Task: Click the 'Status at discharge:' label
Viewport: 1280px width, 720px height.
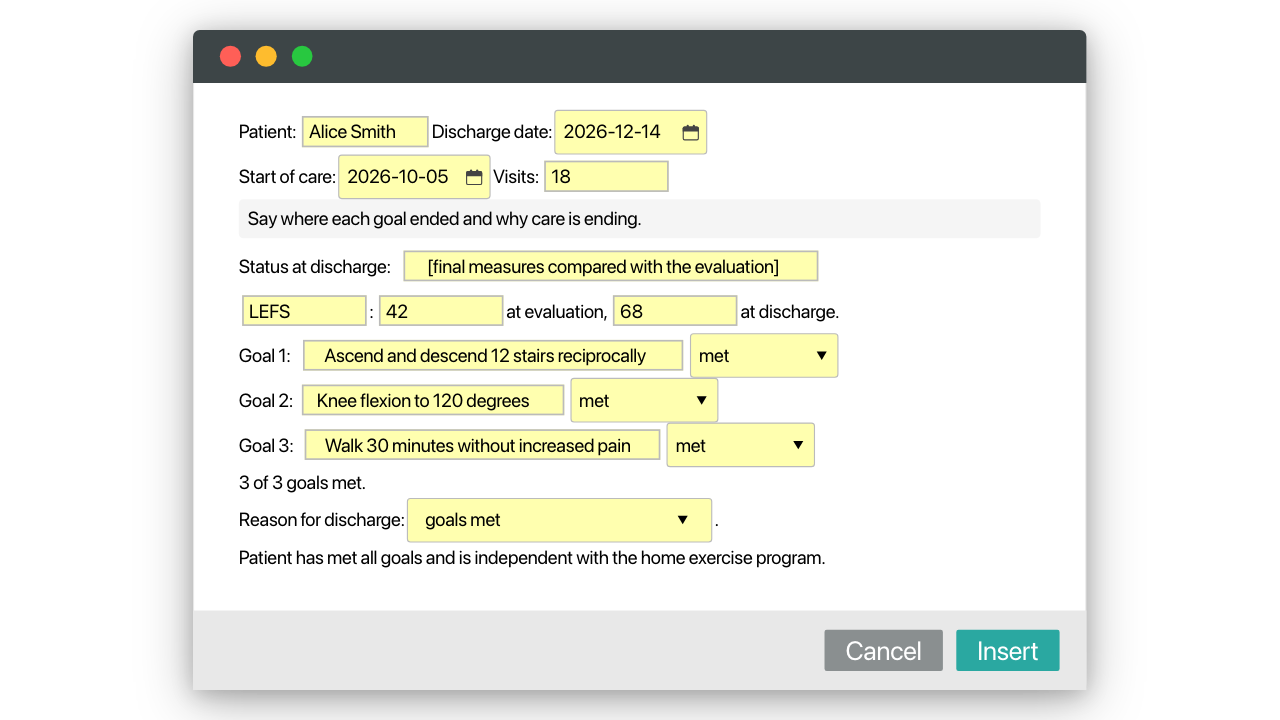Action: point(315,267)
